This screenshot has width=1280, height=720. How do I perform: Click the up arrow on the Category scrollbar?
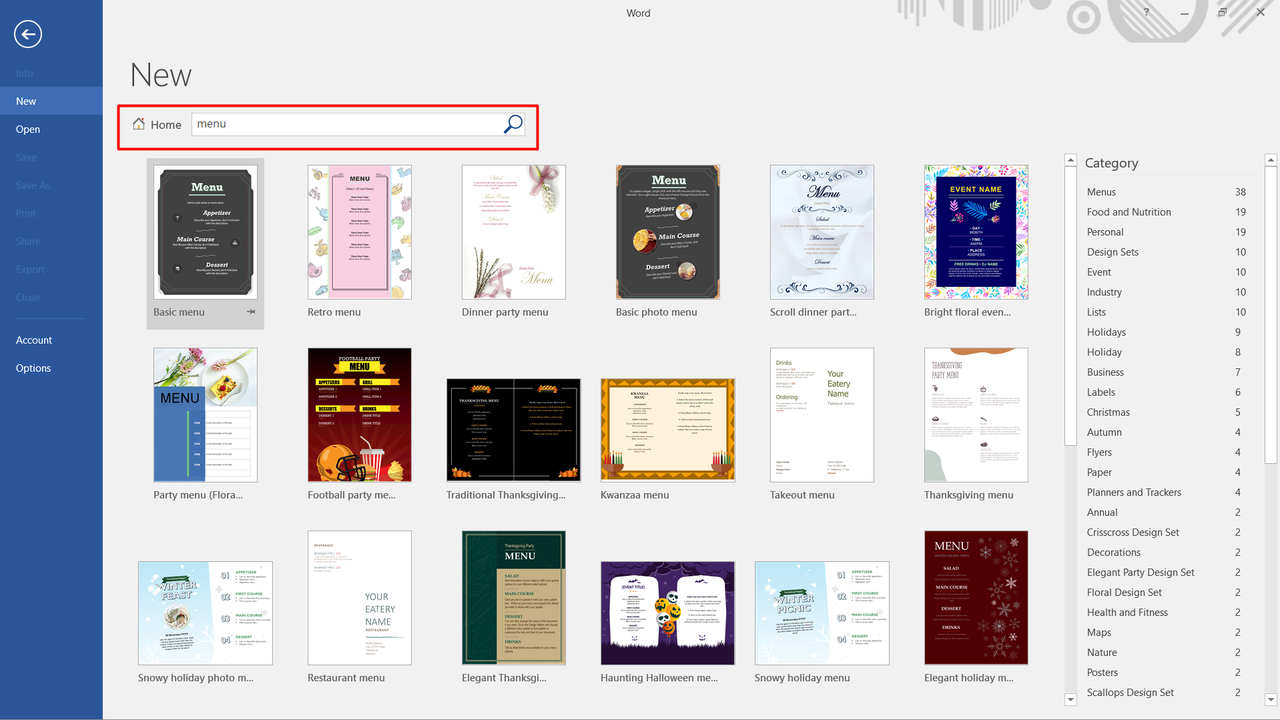(1270, 158)
